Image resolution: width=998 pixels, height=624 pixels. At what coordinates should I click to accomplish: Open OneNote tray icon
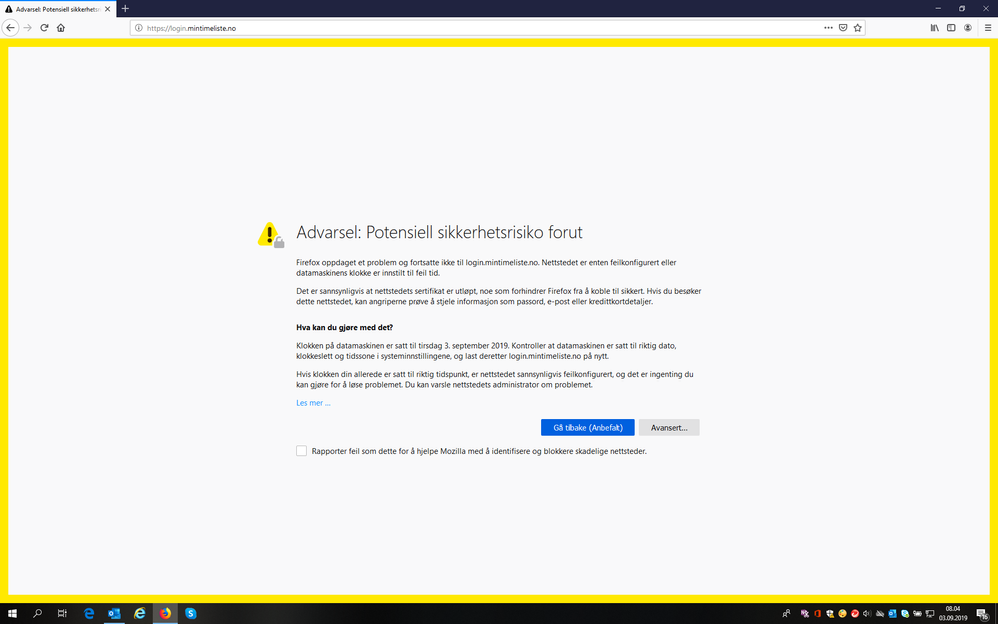click(805, 613)
